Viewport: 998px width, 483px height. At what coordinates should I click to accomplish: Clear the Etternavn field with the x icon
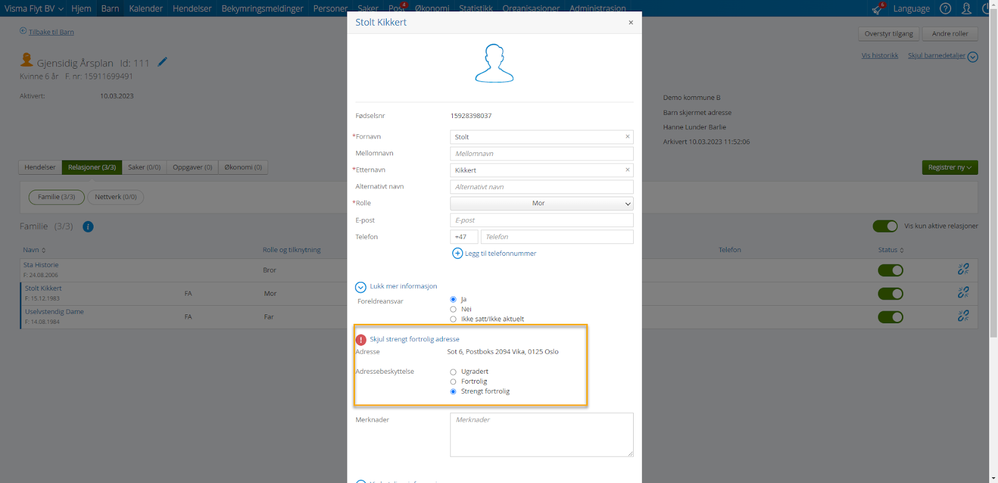627,170
